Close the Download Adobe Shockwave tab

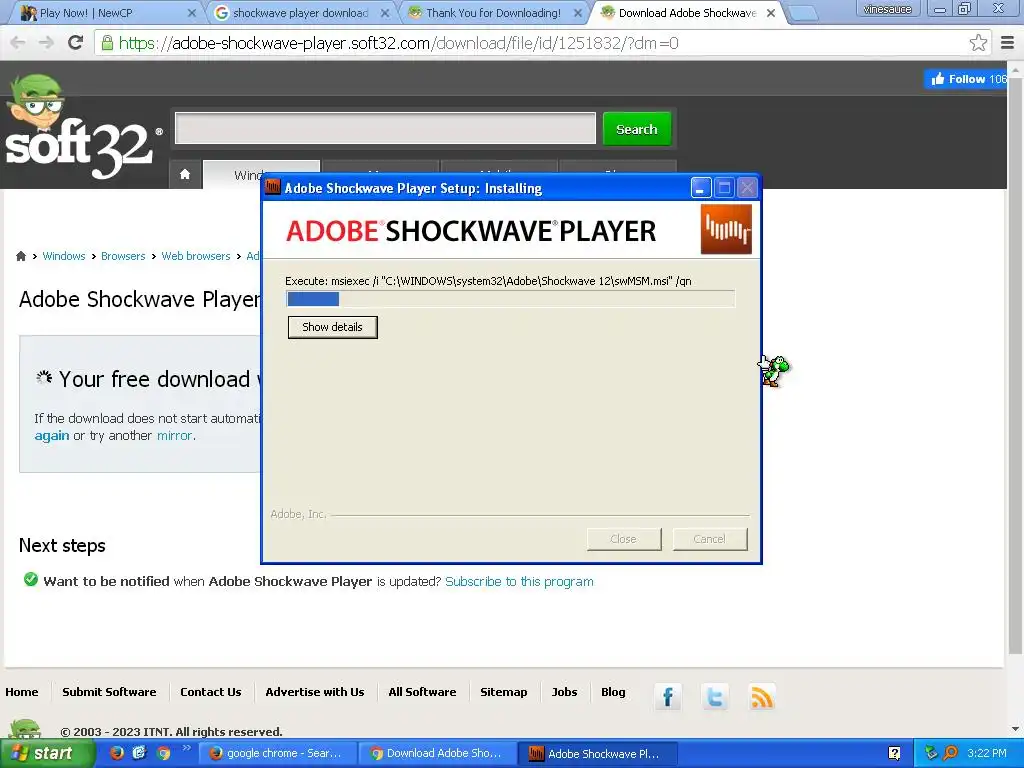pos(771,13)
